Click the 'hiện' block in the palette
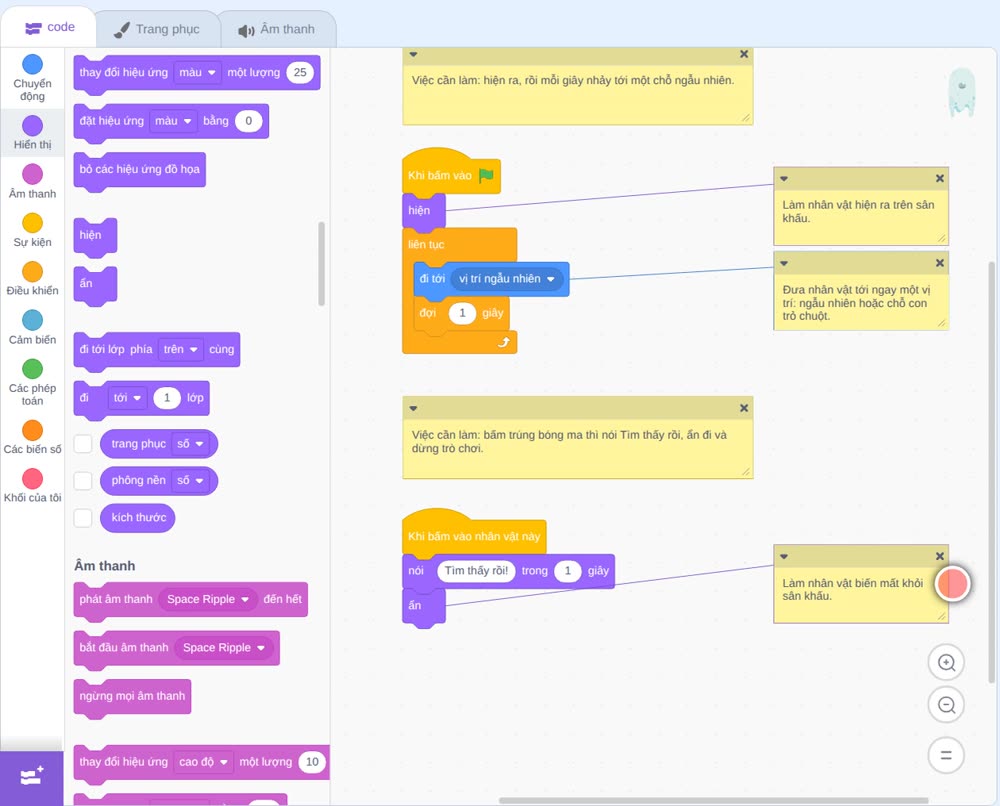The height and width of the screenshot is (806, 1000). (x=95, y=237)
